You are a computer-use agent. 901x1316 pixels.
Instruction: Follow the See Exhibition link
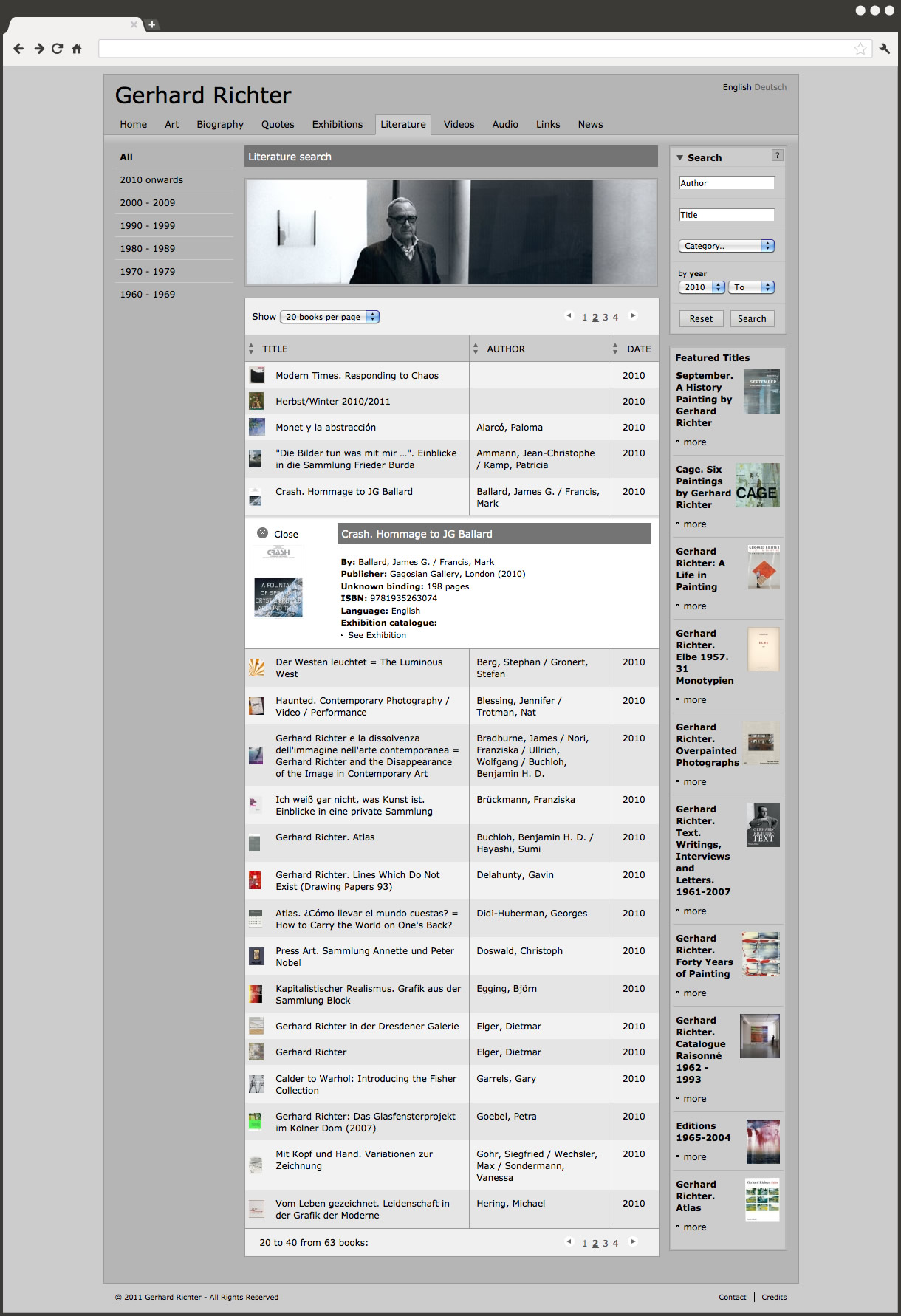(377, 635)
